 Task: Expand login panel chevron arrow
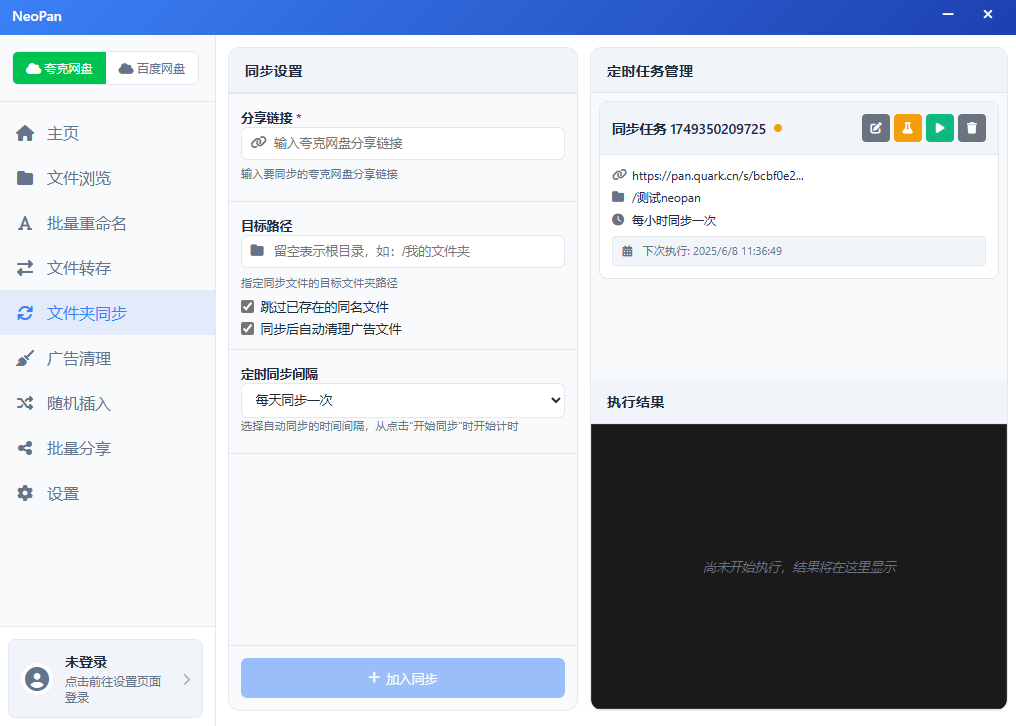[x=187, y=679]
